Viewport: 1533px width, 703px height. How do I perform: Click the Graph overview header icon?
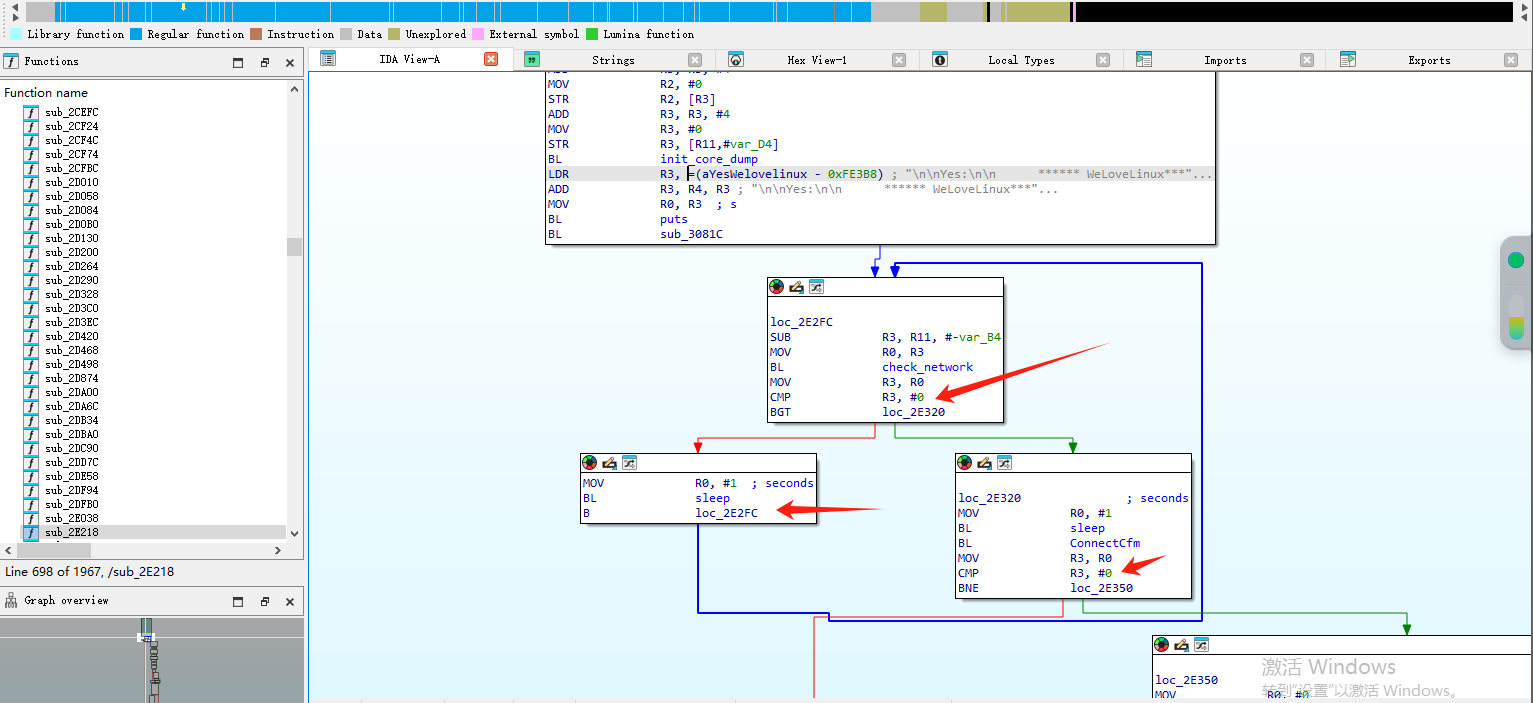coord(12,600)
